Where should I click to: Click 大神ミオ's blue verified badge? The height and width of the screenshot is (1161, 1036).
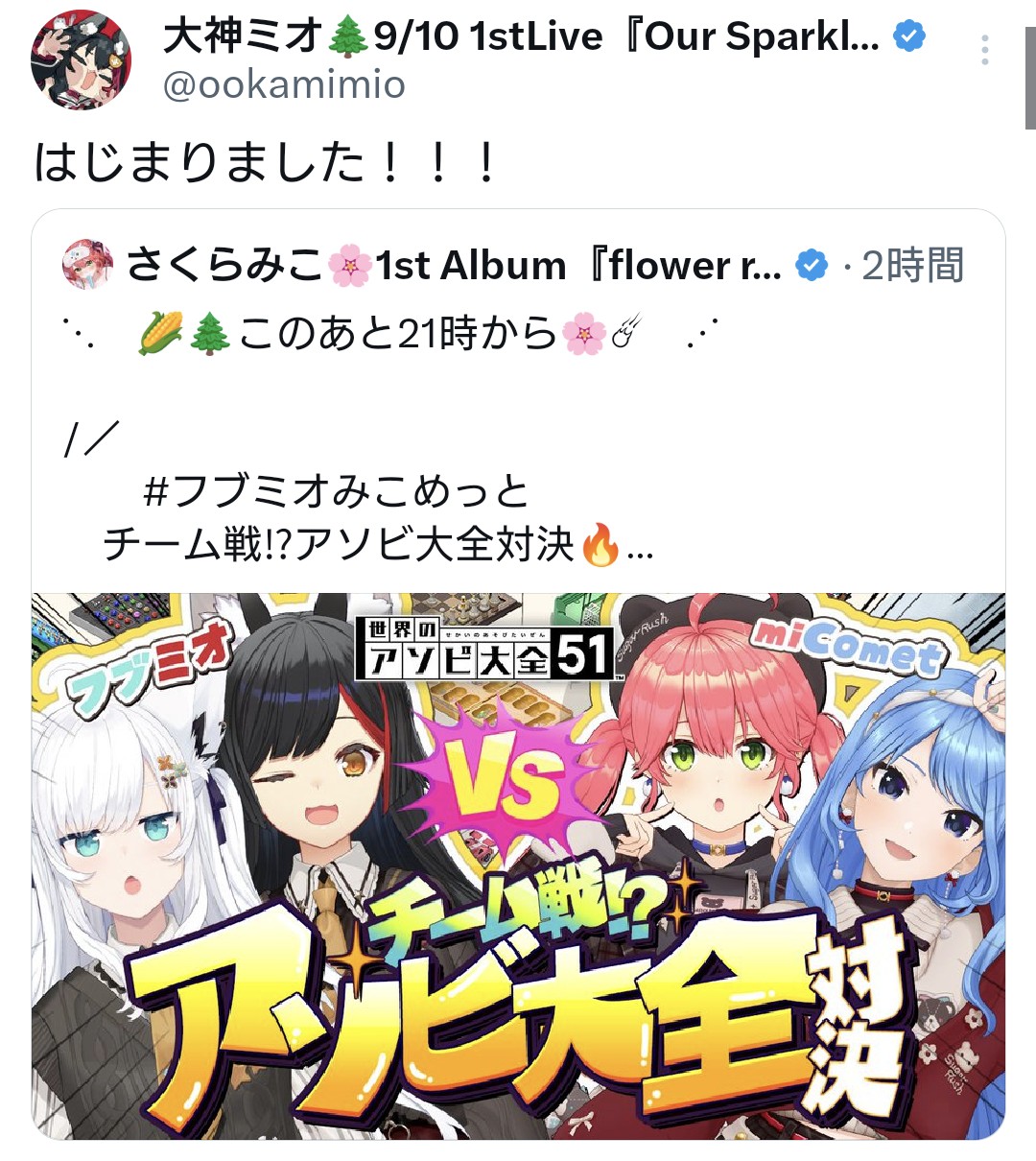coord(908,36)
